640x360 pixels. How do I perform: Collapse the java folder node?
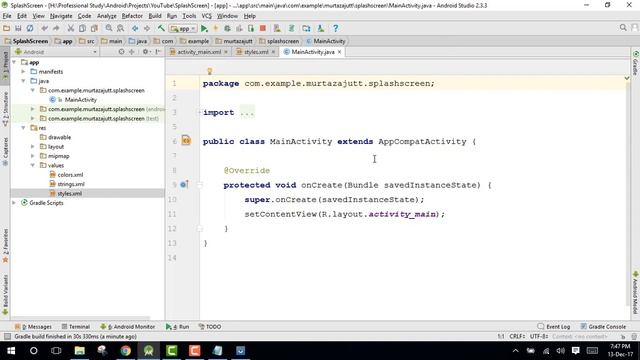pyautogui.click(x=24, y=81)
